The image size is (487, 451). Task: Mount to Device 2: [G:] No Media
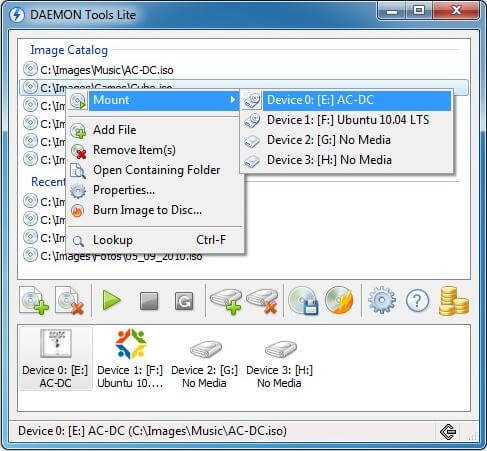(347, 140)
